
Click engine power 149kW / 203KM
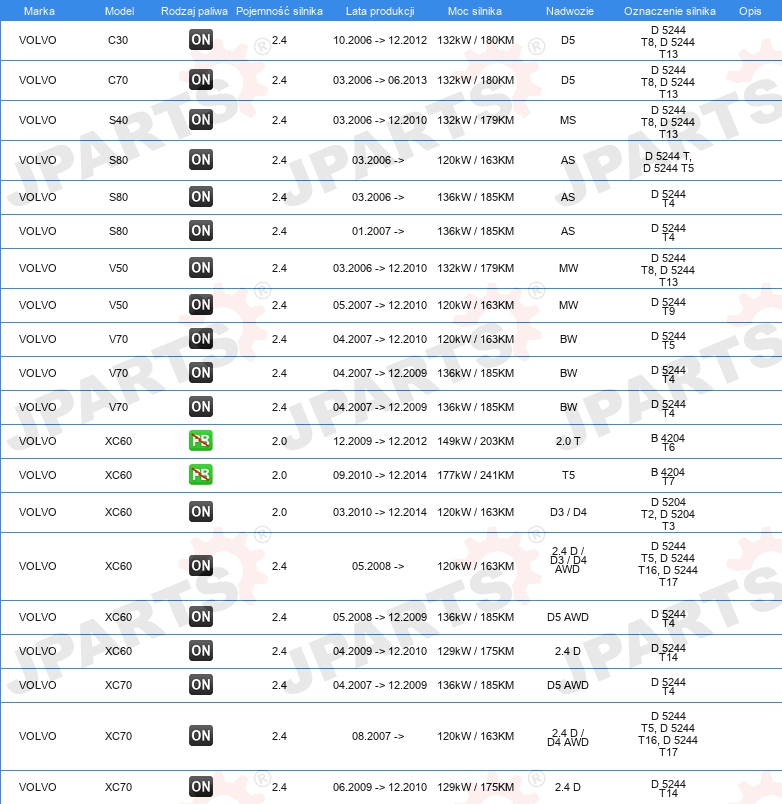click(x=475, y=441)
